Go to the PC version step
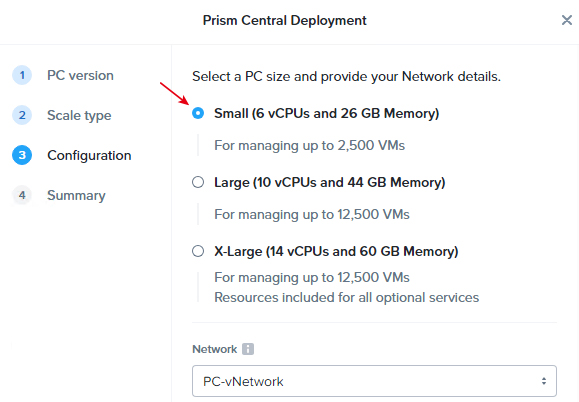This screenshot has height=402, width=579. coord(80,75)
